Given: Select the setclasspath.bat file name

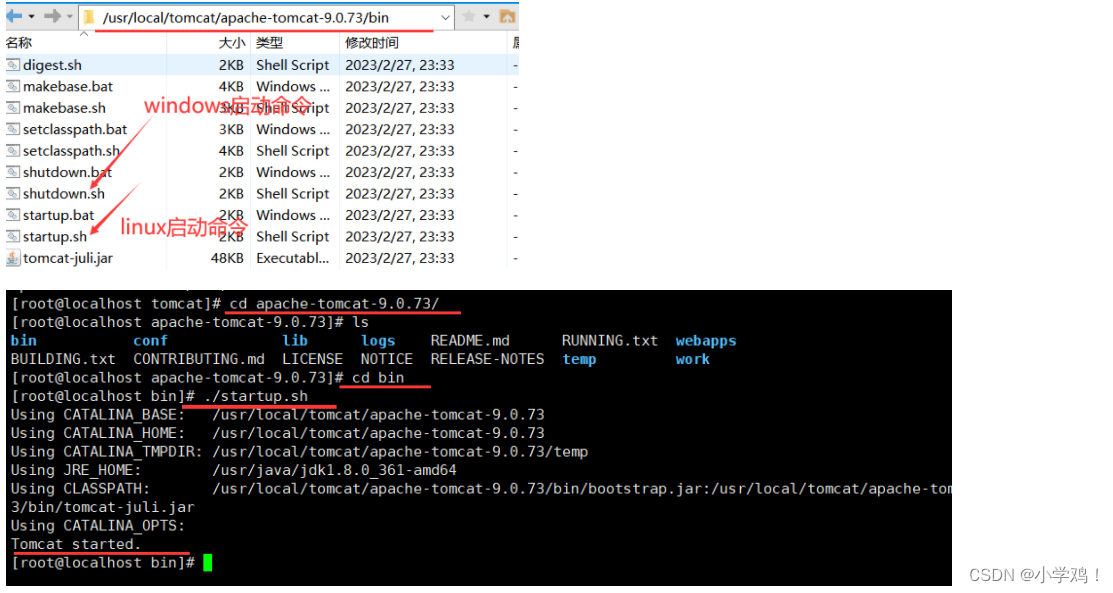Looking at the screenshot, I should (75, 129).
